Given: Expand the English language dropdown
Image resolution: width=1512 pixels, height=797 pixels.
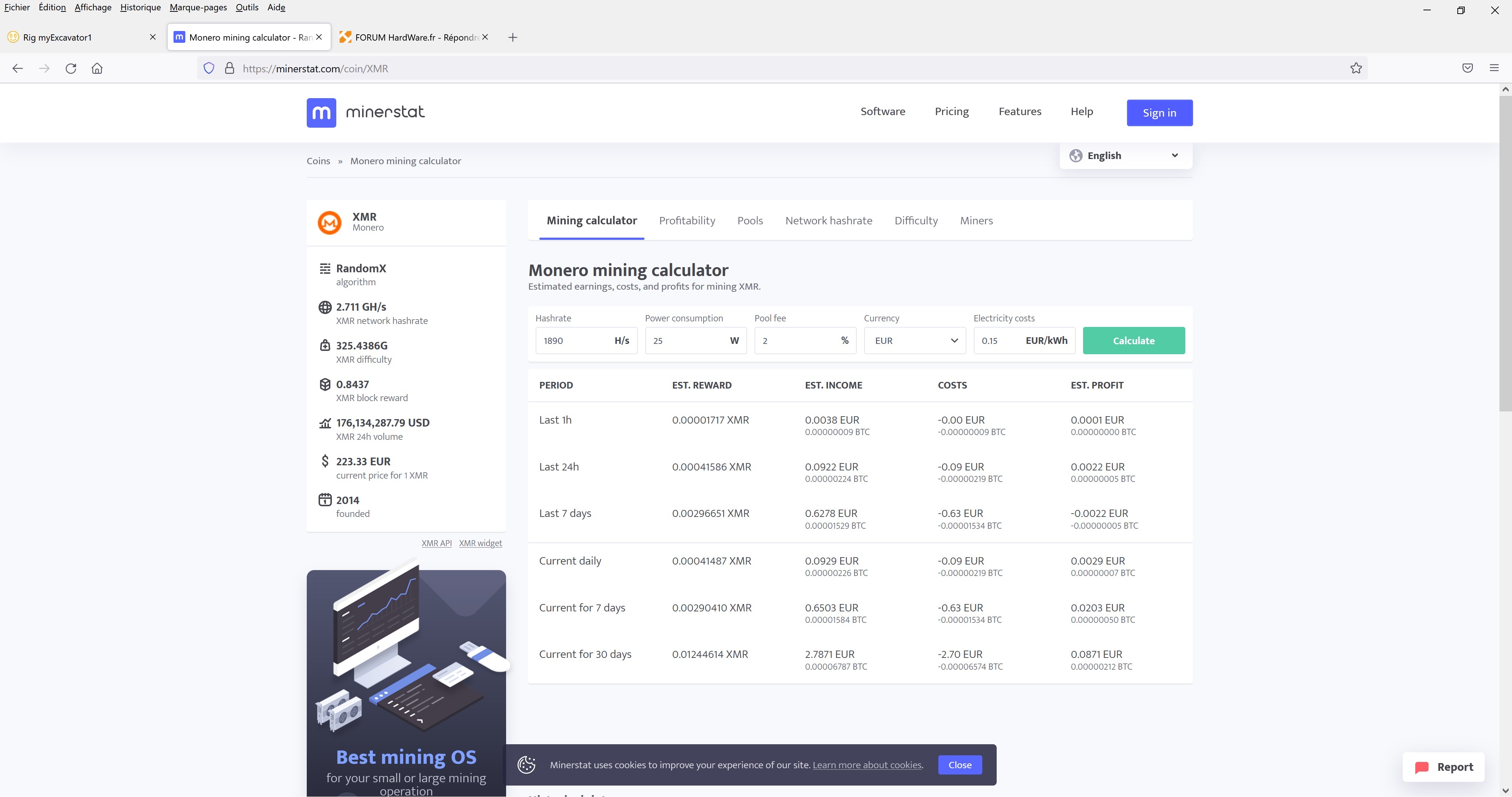Looking at the screenshot, I should [1126, 156].
